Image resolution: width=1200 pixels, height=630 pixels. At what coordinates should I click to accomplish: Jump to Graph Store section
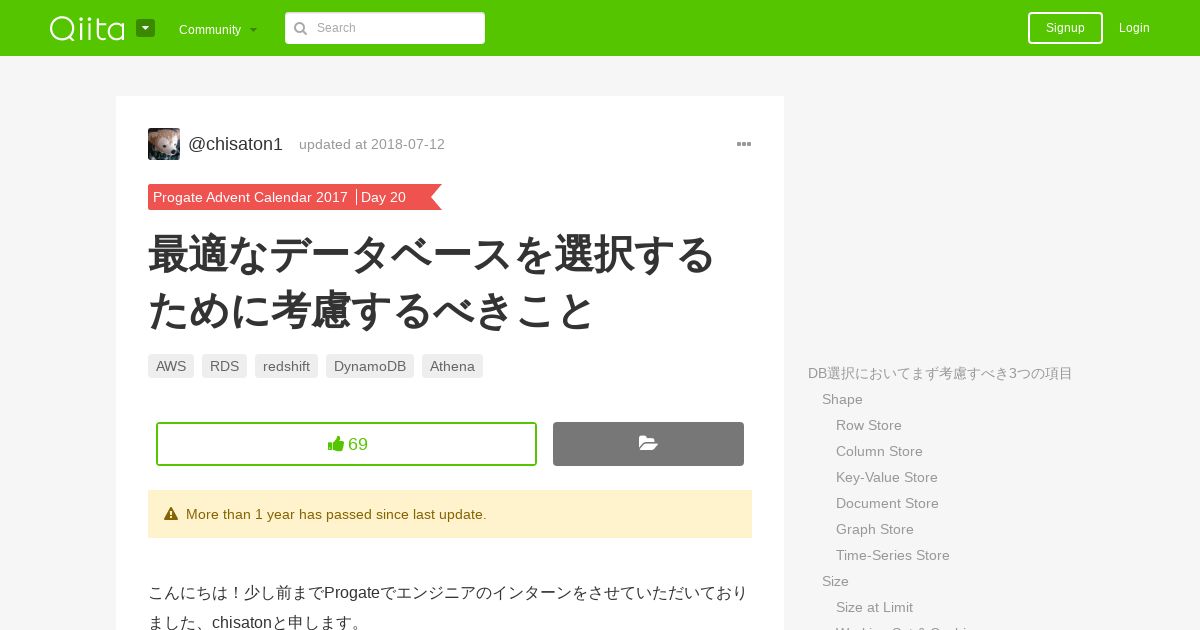click(x=875, y=529)
